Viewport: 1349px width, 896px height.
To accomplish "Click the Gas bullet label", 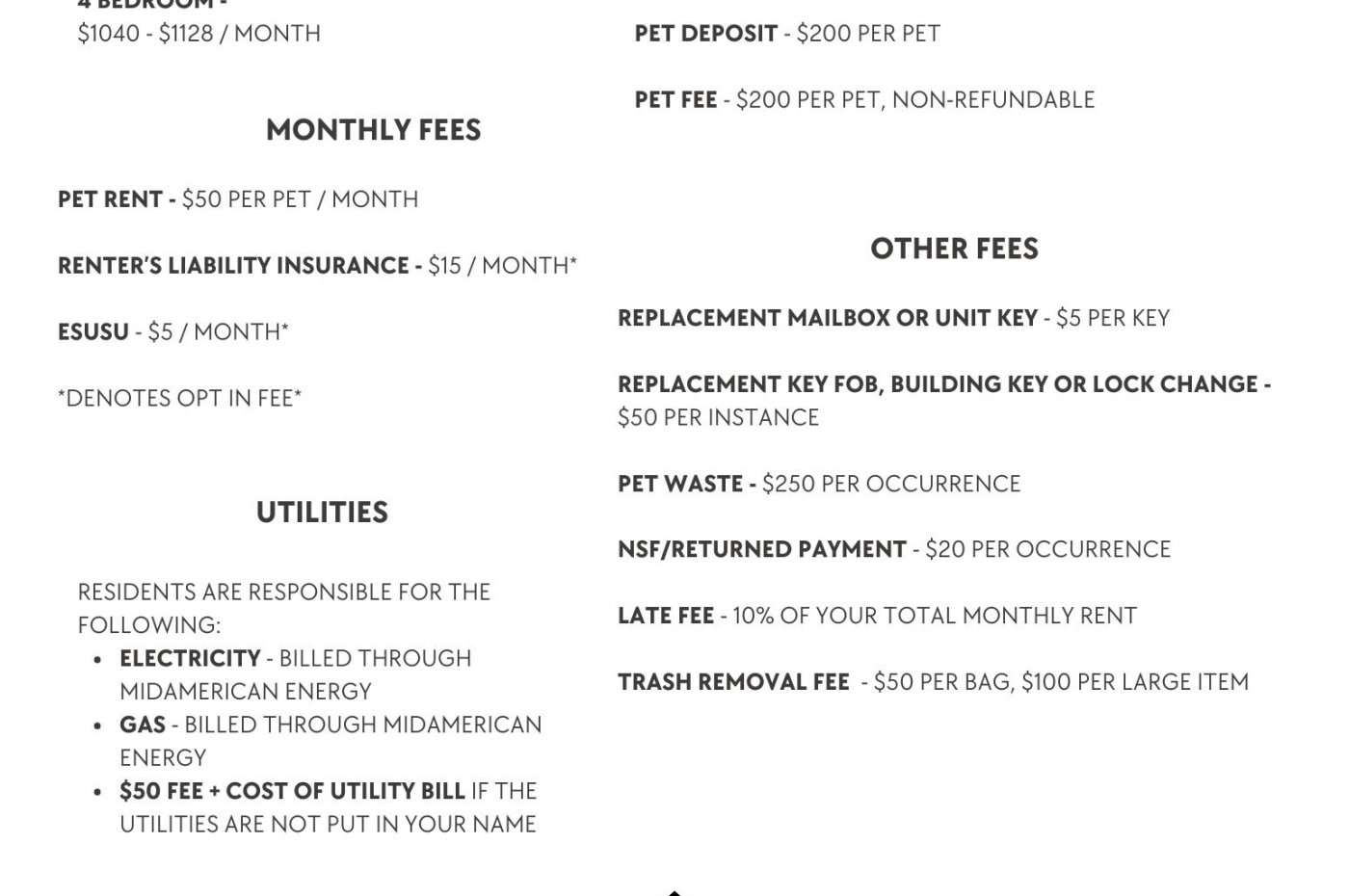I will click(142, 725).
